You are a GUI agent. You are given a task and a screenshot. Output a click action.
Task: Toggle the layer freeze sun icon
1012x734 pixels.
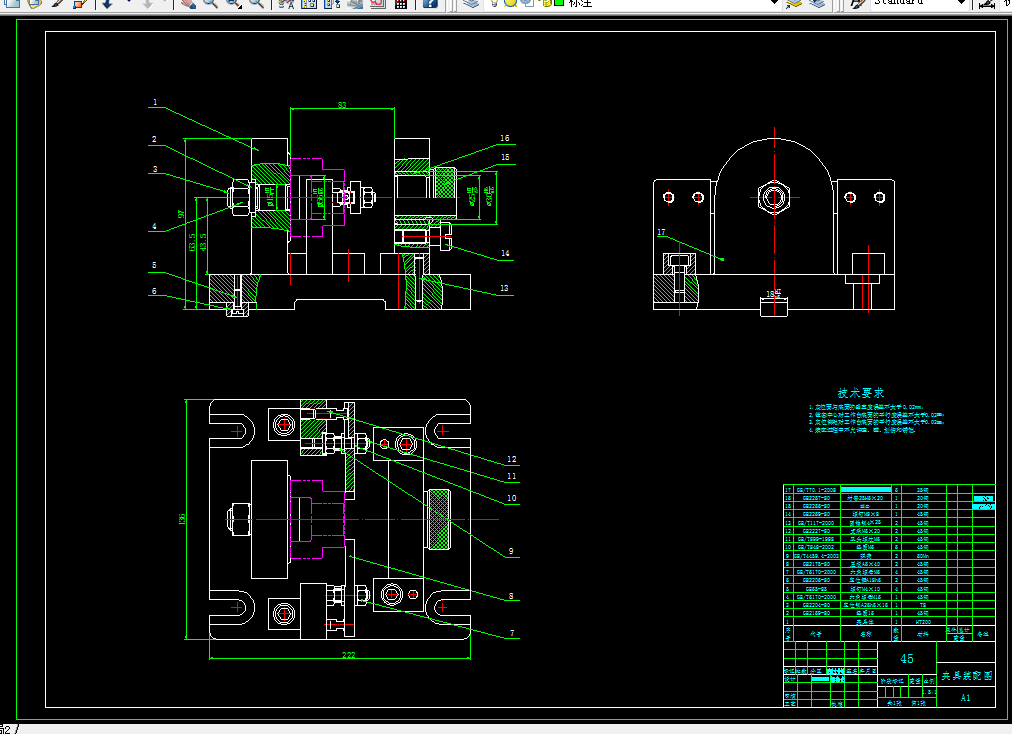[x=510, y=3]
